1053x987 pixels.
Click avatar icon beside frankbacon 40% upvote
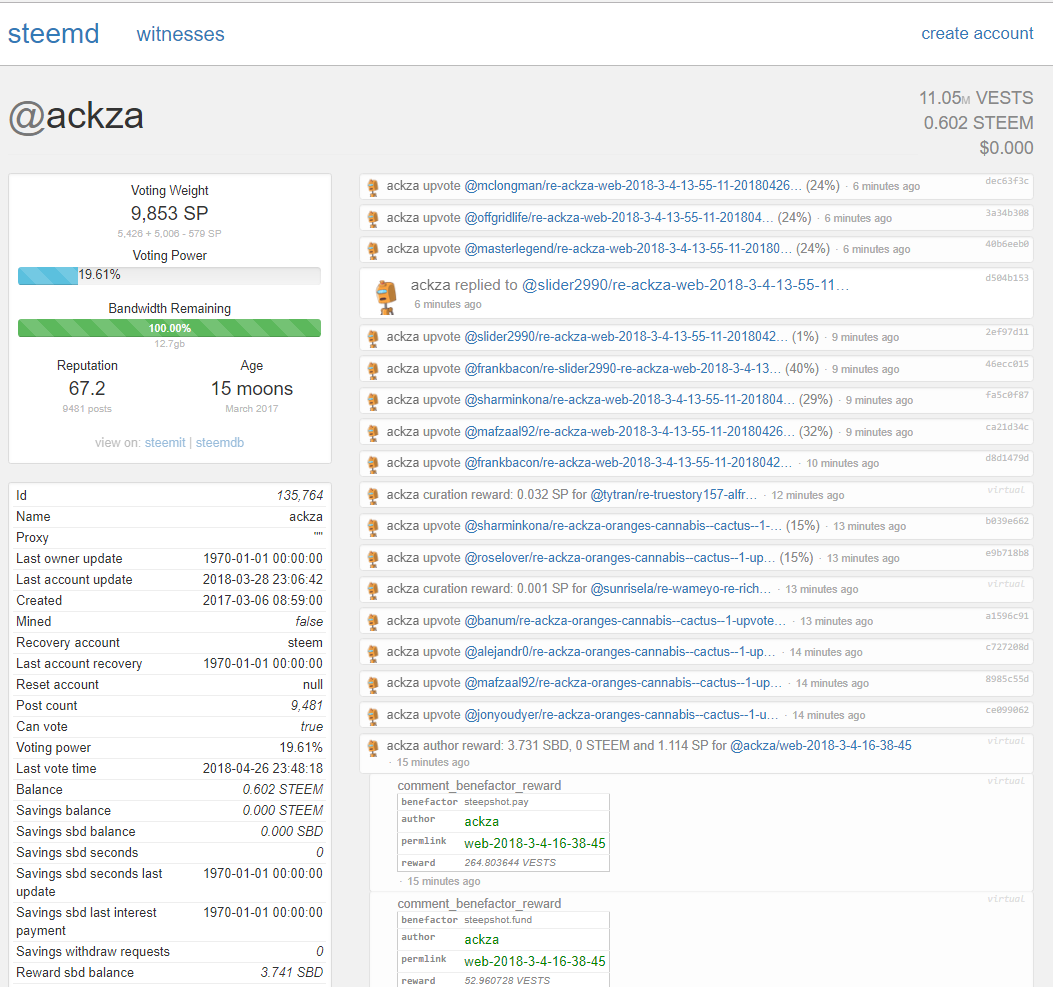(x=373, y=370)
